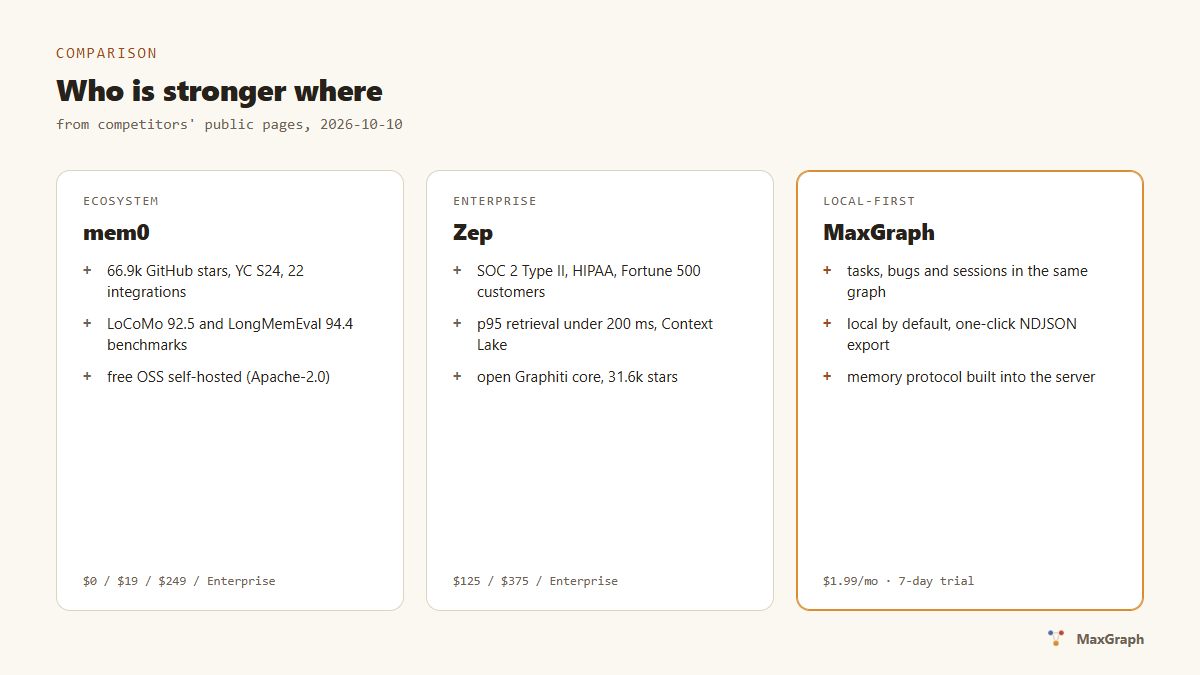Viewport: 1200px width, 675px height.
Task: Select the "COMPARISON" section label
Action: pos(106,53)
